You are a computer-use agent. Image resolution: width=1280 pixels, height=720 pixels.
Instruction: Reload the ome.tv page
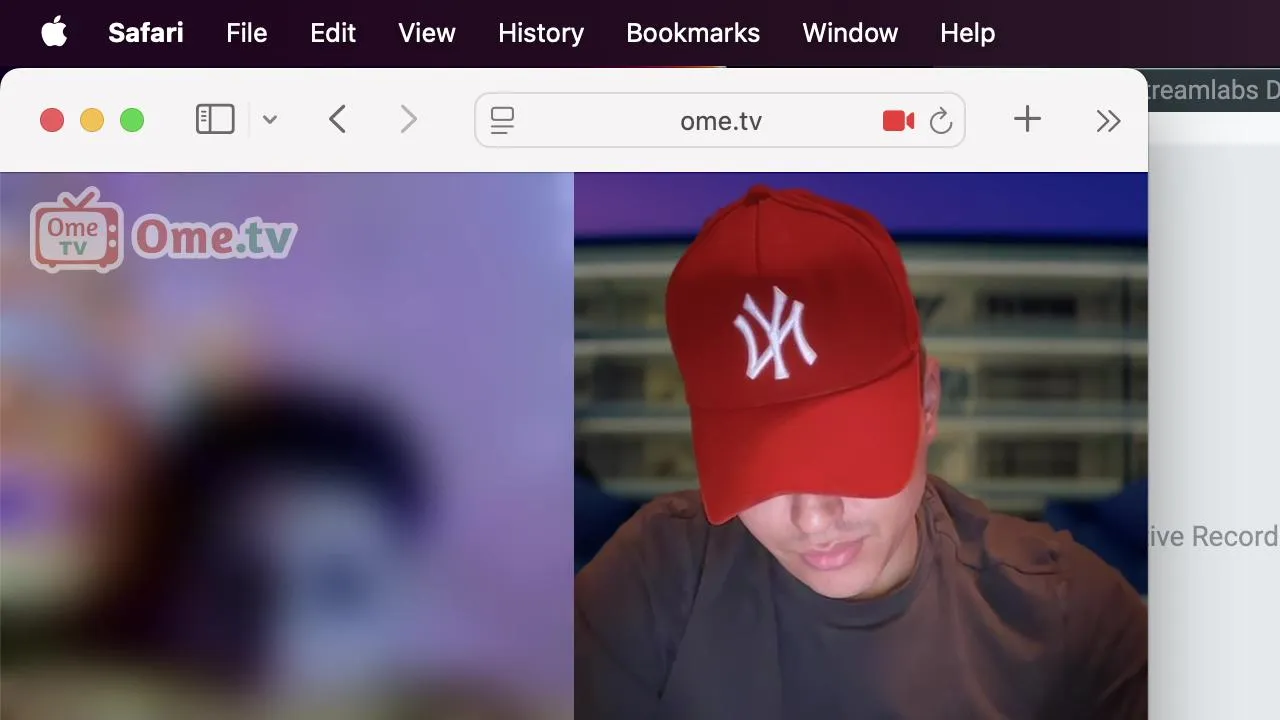(x=940, y=121)
